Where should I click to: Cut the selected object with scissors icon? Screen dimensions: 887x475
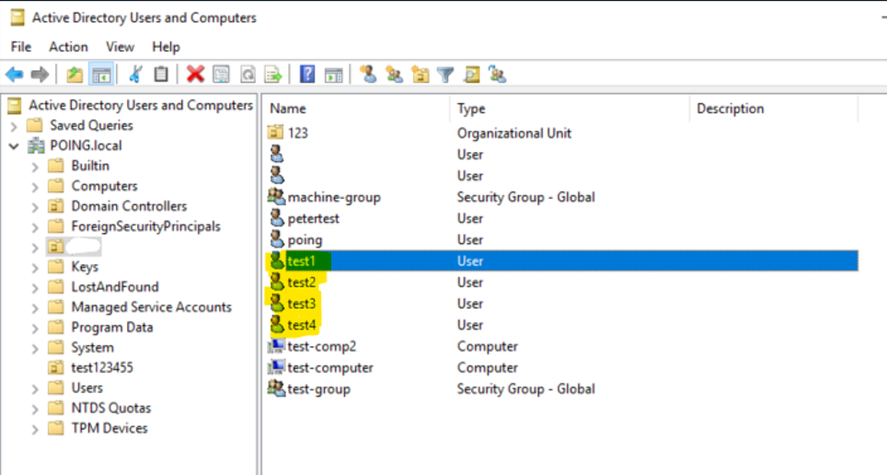tap(135, 74)
